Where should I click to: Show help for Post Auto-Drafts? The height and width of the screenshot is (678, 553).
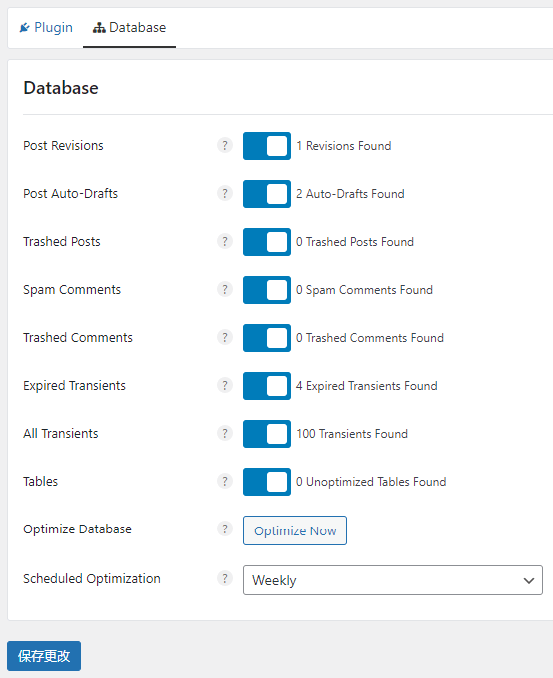coord(225,193)
